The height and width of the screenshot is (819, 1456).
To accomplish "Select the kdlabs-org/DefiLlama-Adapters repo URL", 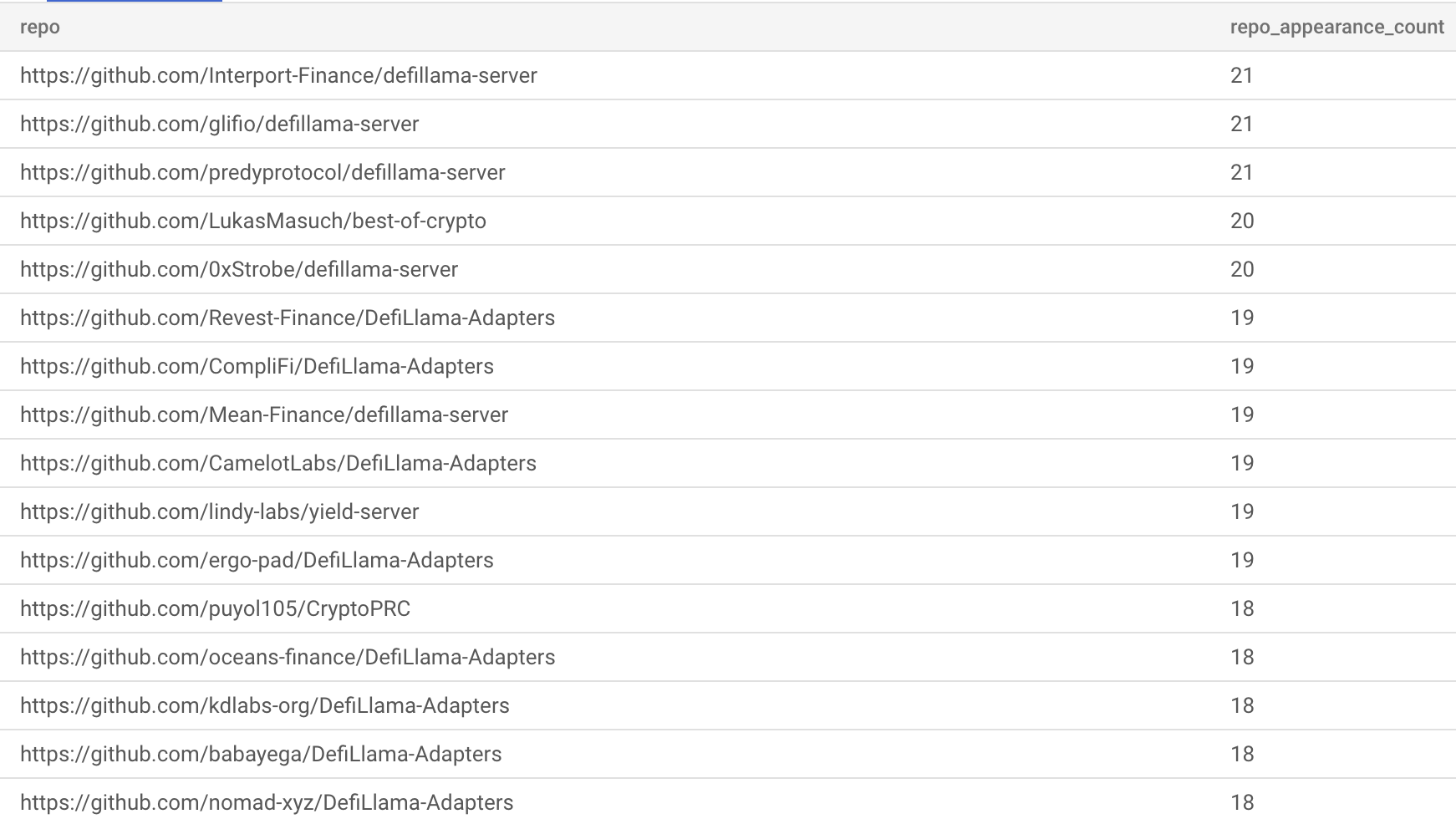I will pos(264,706).
